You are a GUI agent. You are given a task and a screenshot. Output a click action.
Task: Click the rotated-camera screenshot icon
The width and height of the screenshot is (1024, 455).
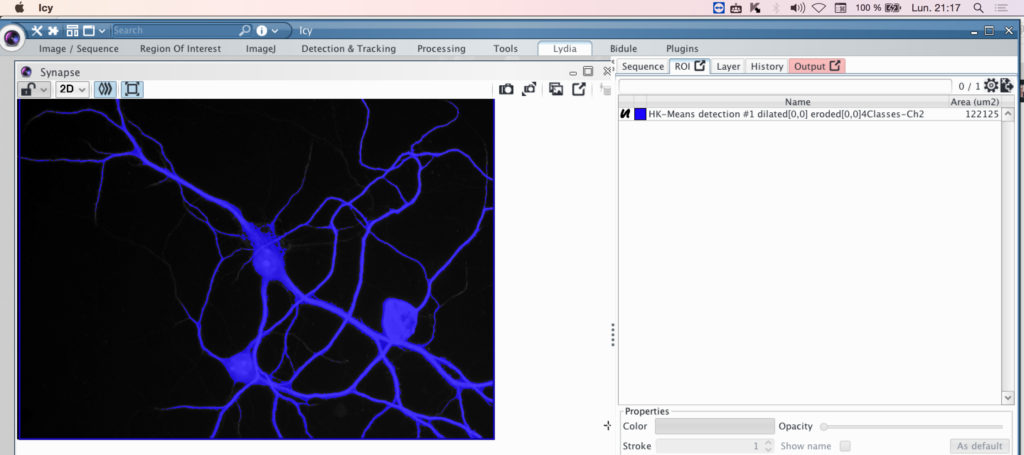(x=530, y=89)
